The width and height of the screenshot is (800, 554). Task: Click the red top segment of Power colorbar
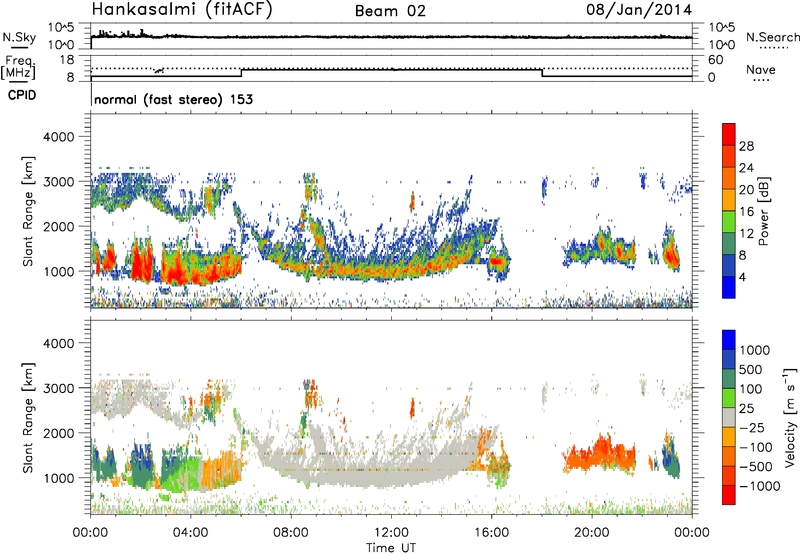tap(729, 134)
